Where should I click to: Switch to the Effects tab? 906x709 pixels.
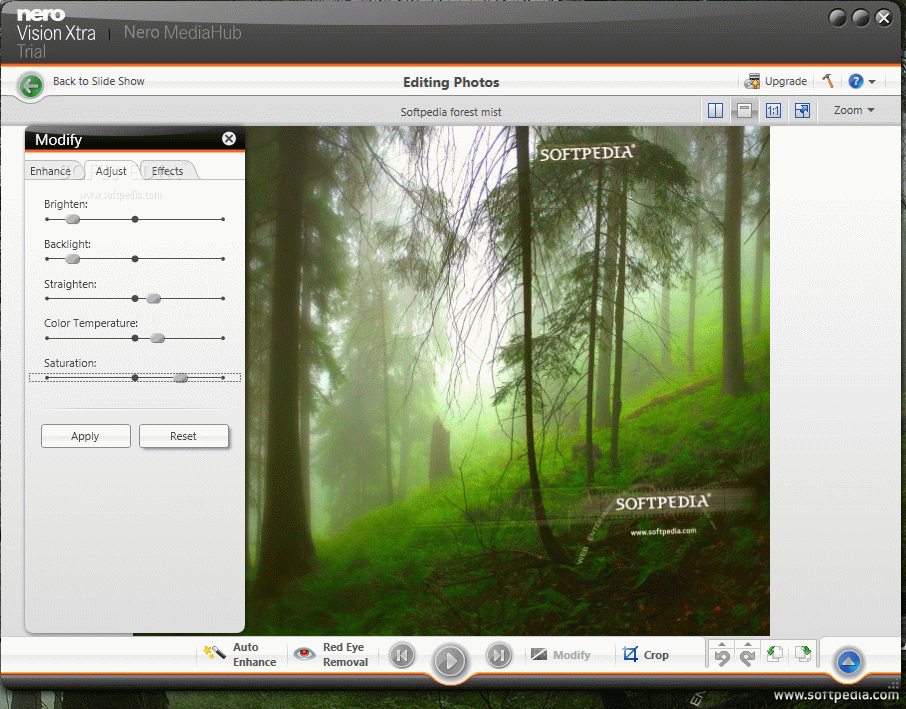(x=168, y=171)
